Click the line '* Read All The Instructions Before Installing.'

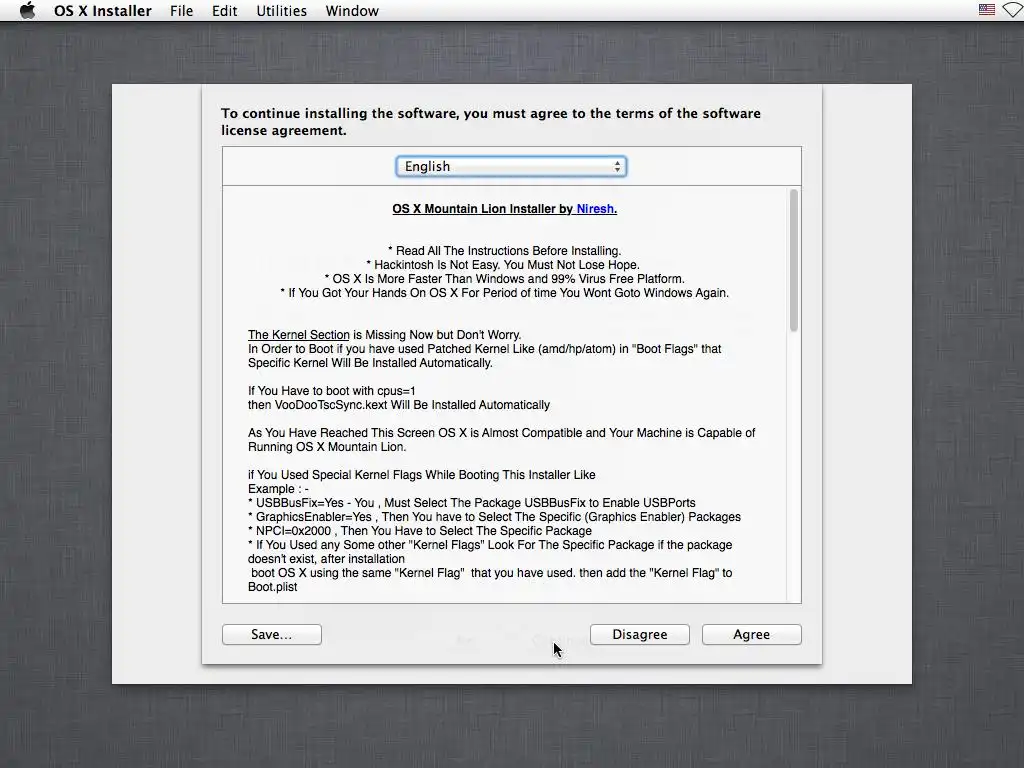[504, 251]
